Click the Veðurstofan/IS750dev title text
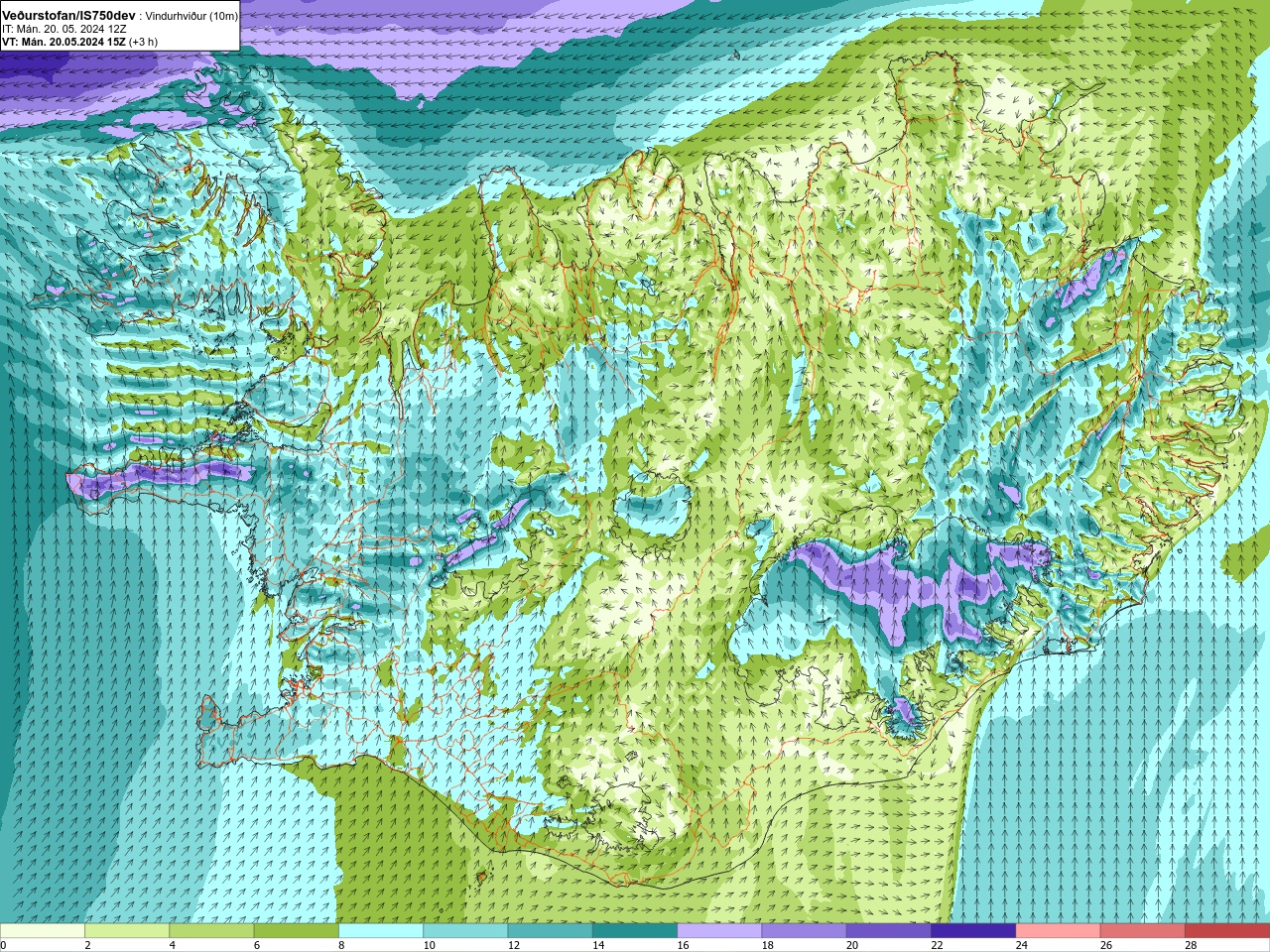This screenshot has width=1270, height=952. 69,15
